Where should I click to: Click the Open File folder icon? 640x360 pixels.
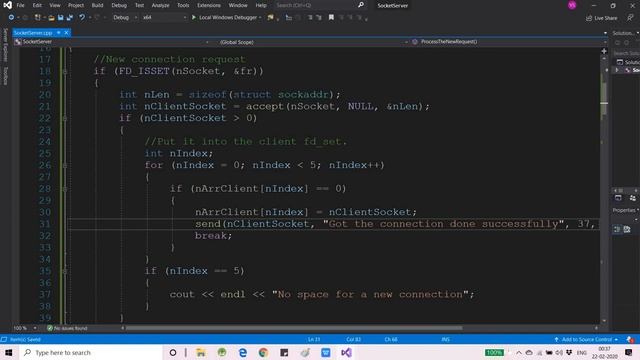tap(51, 18)
